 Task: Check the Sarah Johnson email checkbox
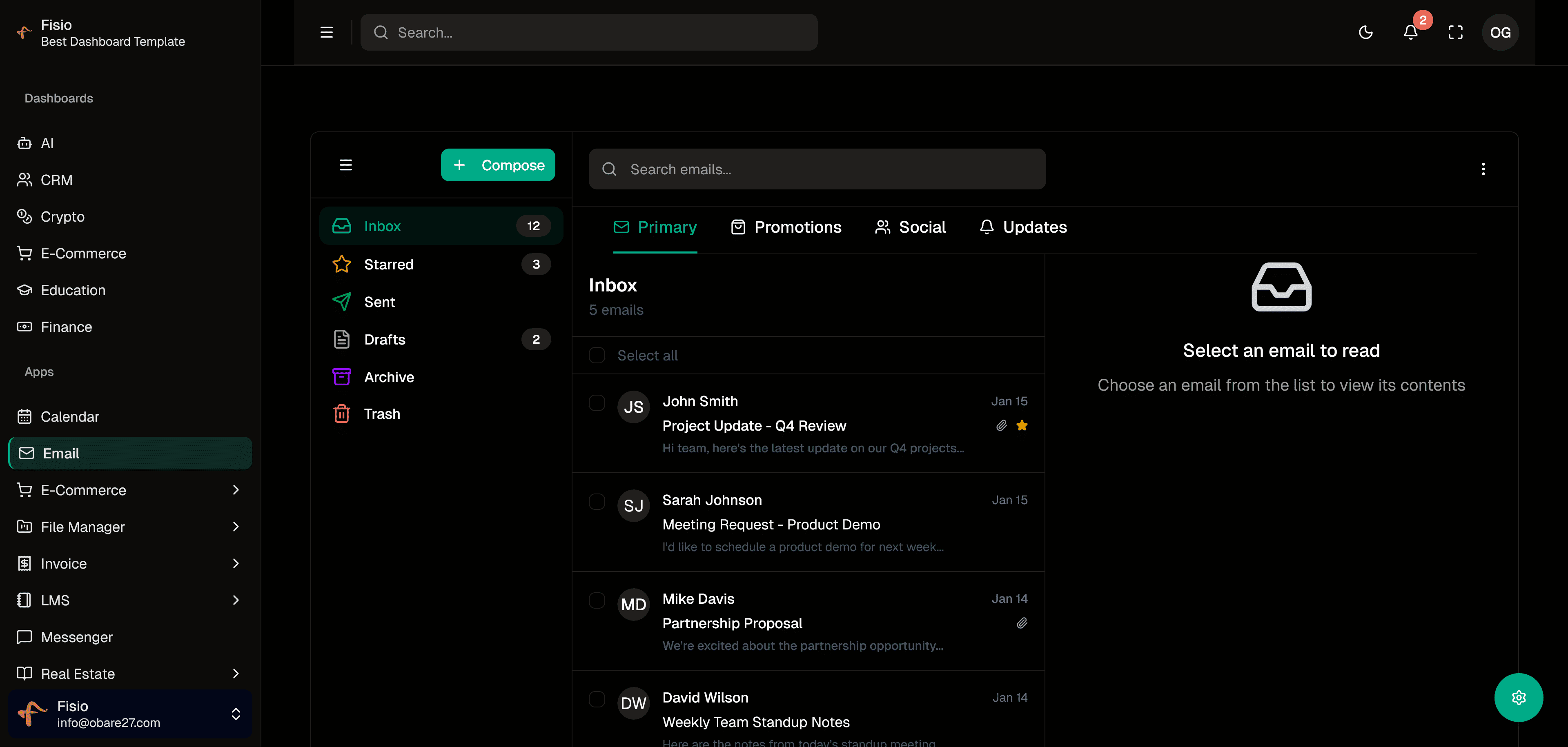[597, 501]
